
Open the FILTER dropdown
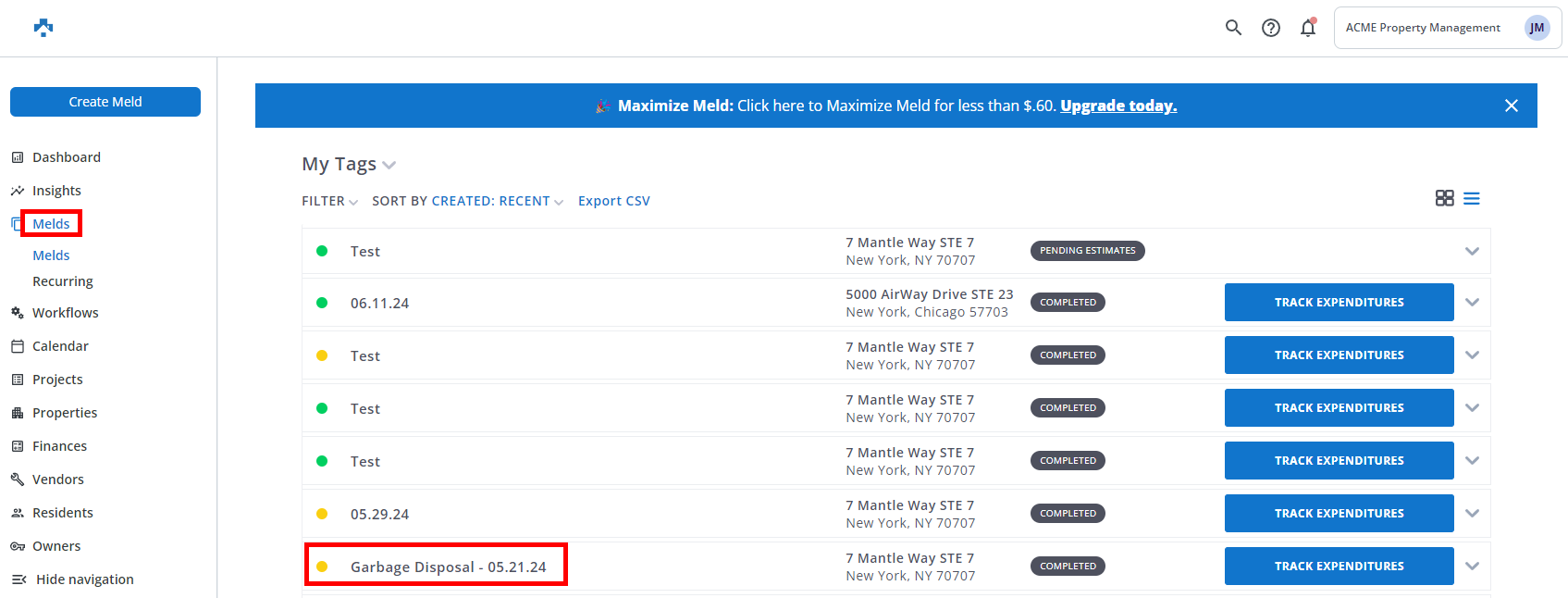point(329,201)
